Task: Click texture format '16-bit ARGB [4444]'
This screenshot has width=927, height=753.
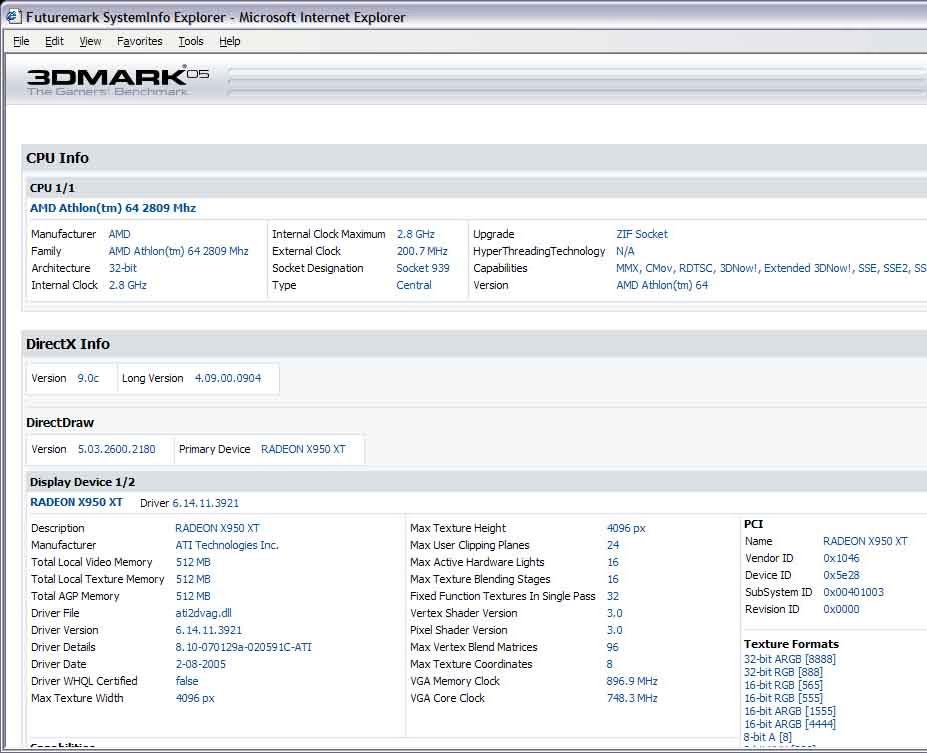Action: point(790,724)
